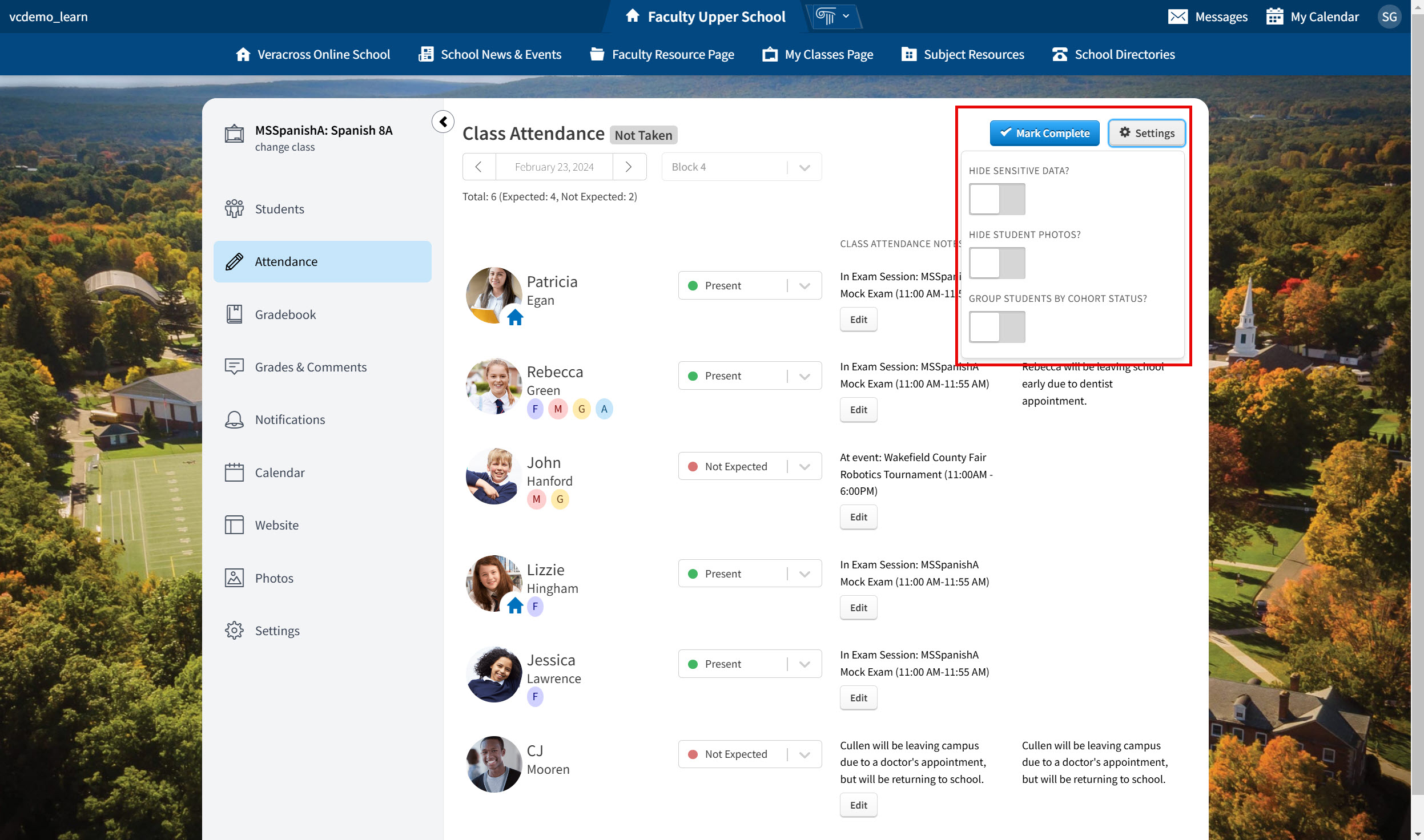This screenshot has height=840, width=1424.
Task: Open Messages from the top bar
Action: pos(1209,17)
